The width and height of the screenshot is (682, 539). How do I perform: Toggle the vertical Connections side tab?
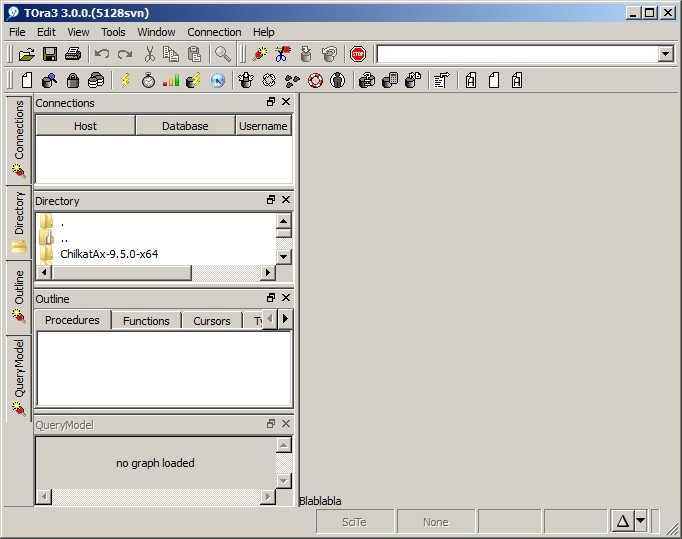[19, 140]
